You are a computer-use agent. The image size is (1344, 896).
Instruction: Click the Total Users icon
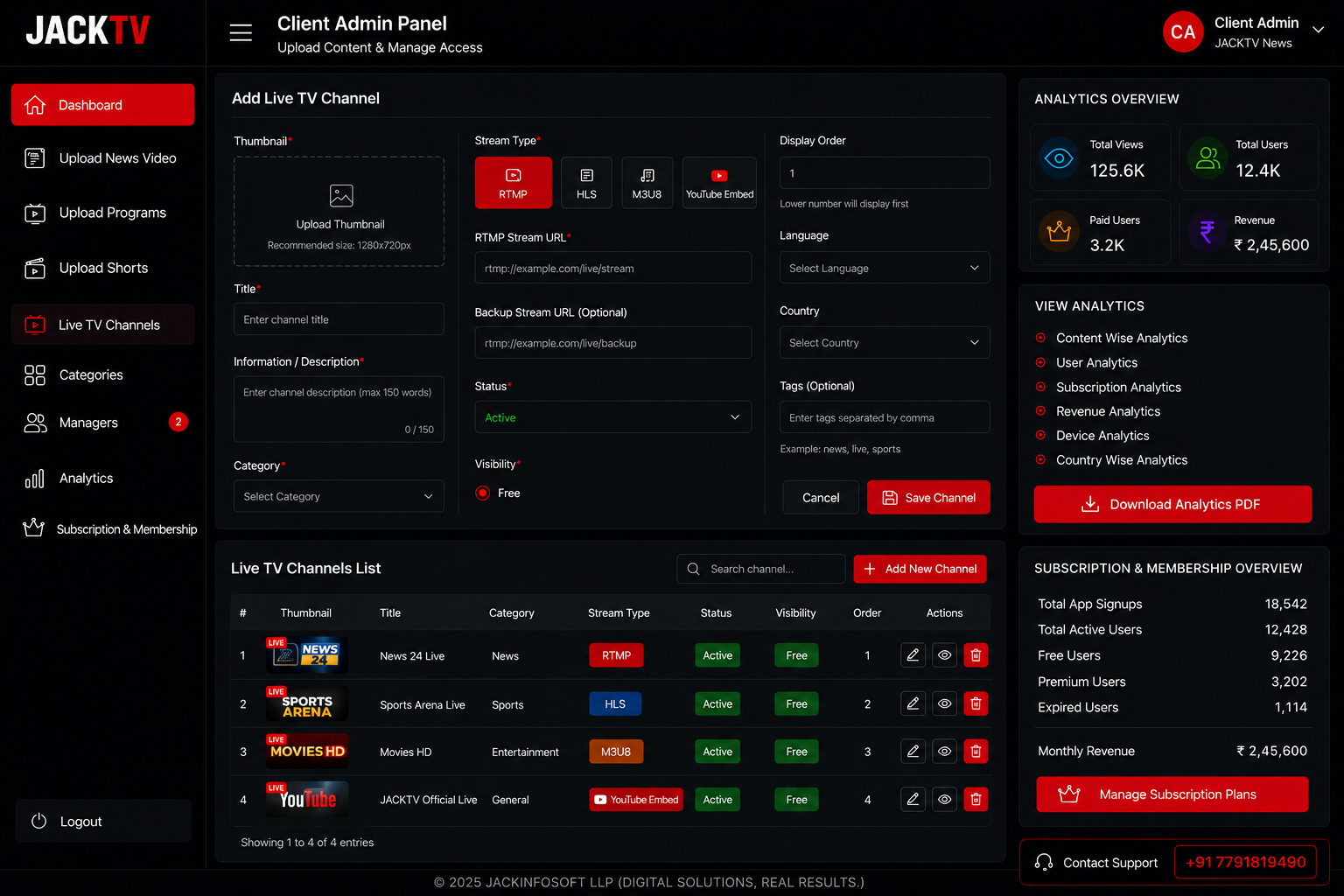[x=1207, y=158]
